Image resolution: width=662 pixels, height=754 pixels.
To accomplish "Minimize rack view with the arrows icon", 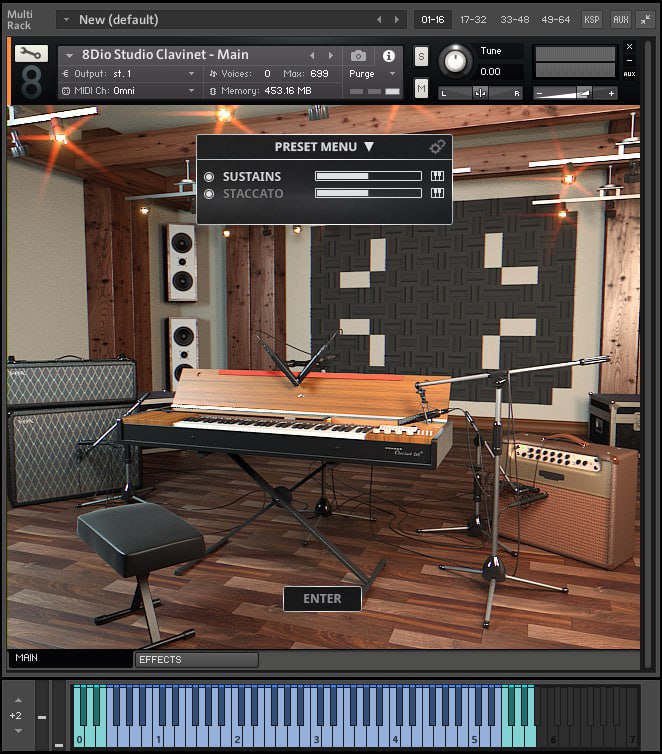I will (x=645, y=20).
